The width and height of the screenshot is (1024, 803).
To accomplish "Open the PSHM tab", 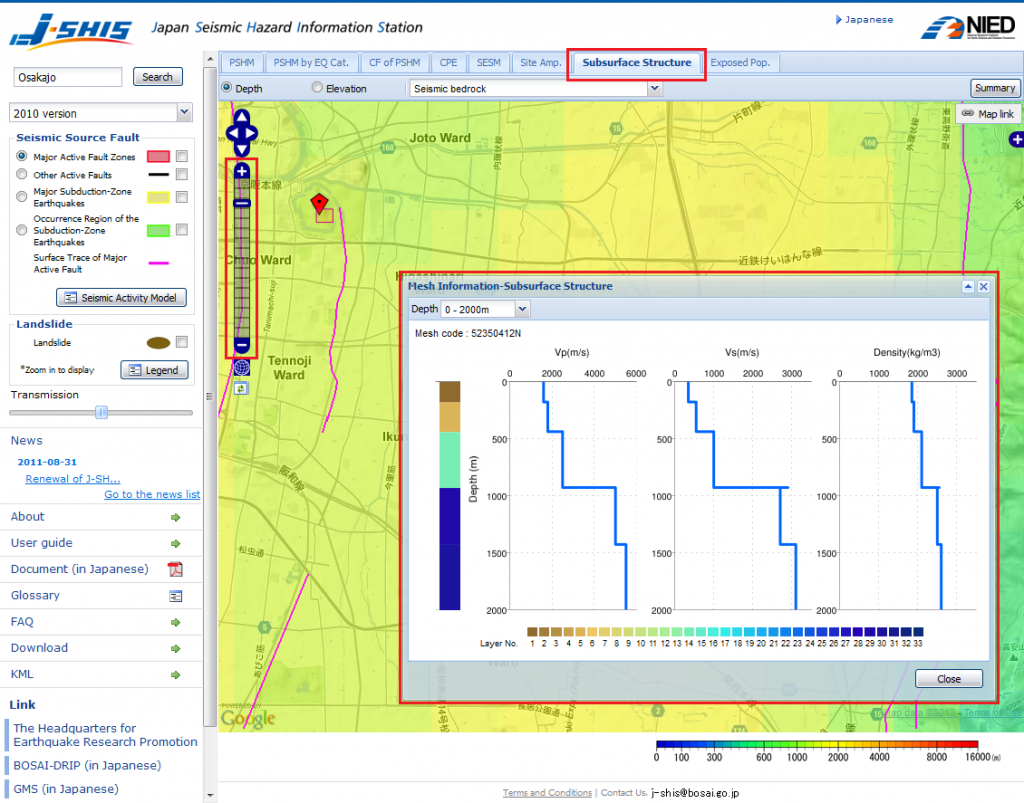I will coord(241,62).
